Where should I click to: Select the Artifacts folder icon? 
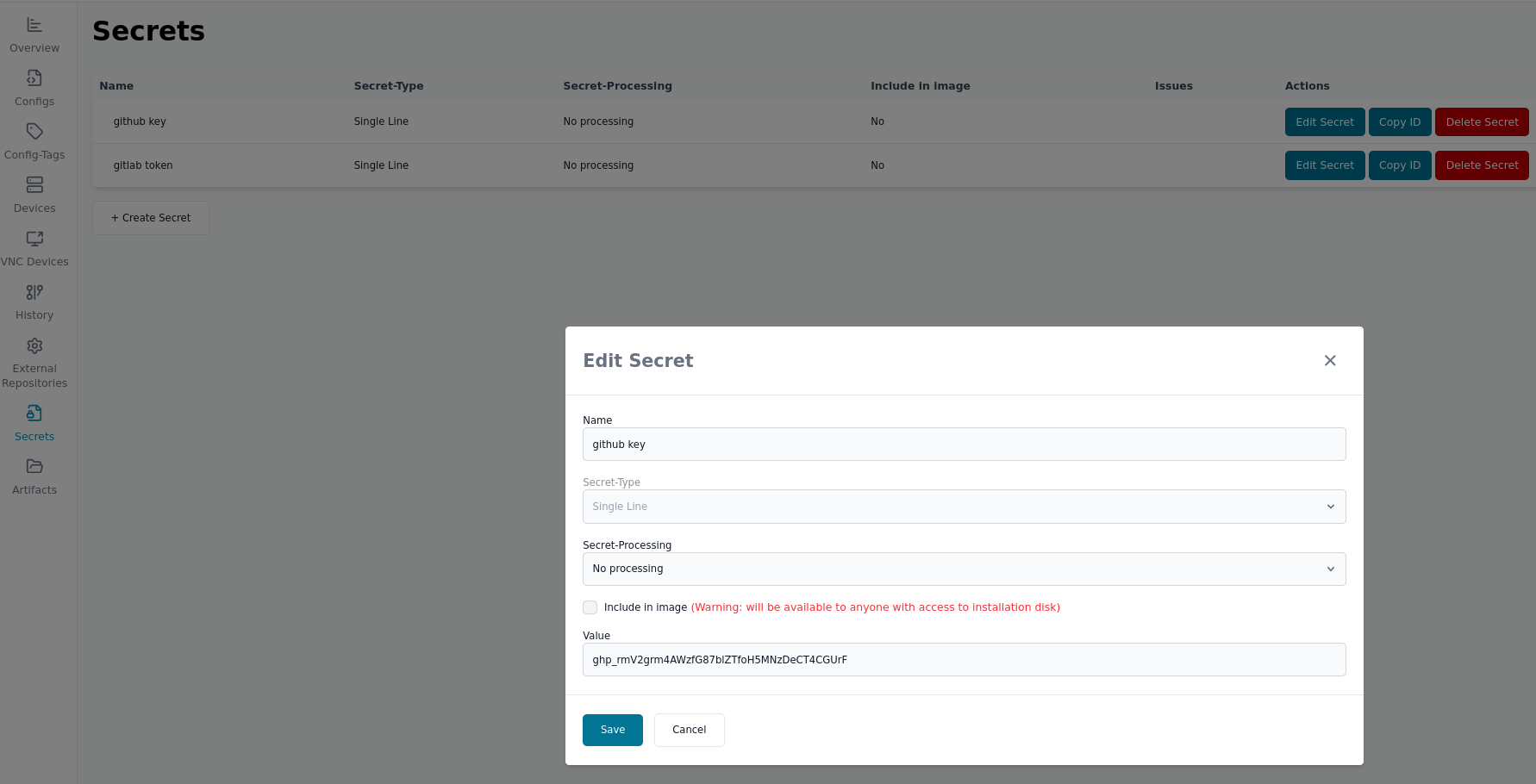coord(34,466)
